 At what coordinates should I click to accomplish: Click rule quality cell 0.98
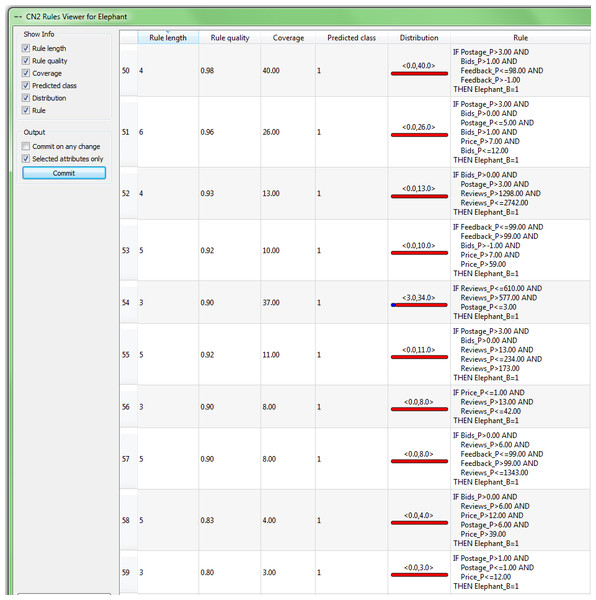230,70
